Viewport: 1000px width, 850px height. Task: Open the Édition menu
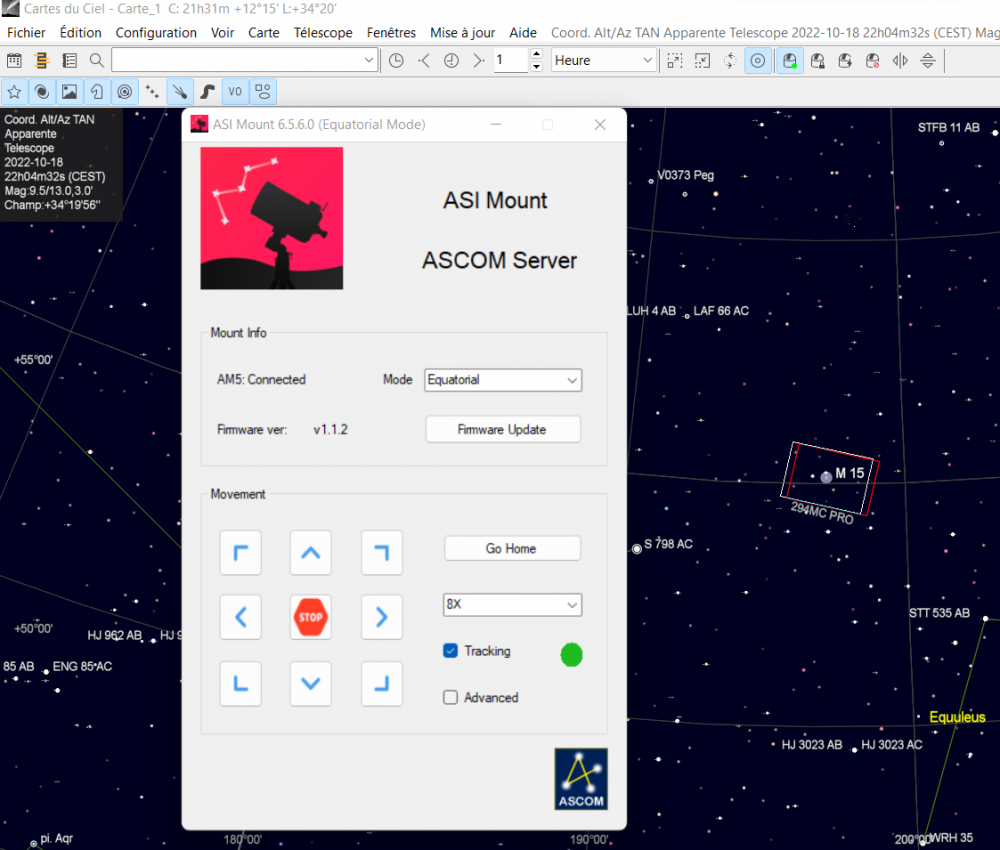coord(80,33)
